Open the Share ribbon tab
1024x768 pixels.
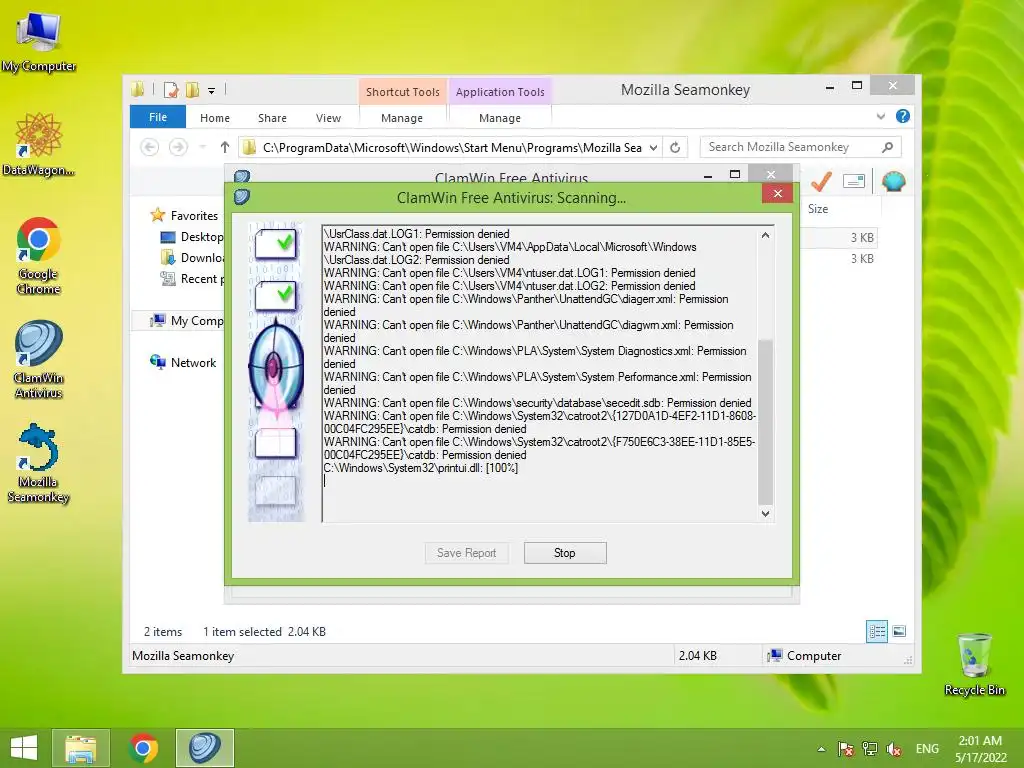[x=272, y=118]
